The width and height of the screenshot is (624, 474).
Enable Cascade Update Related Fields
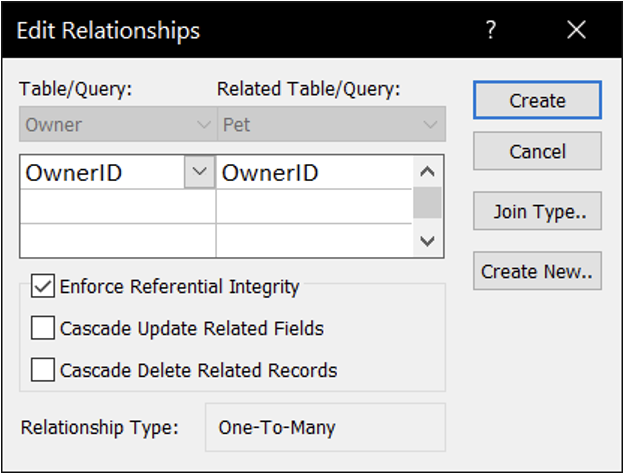43,328
